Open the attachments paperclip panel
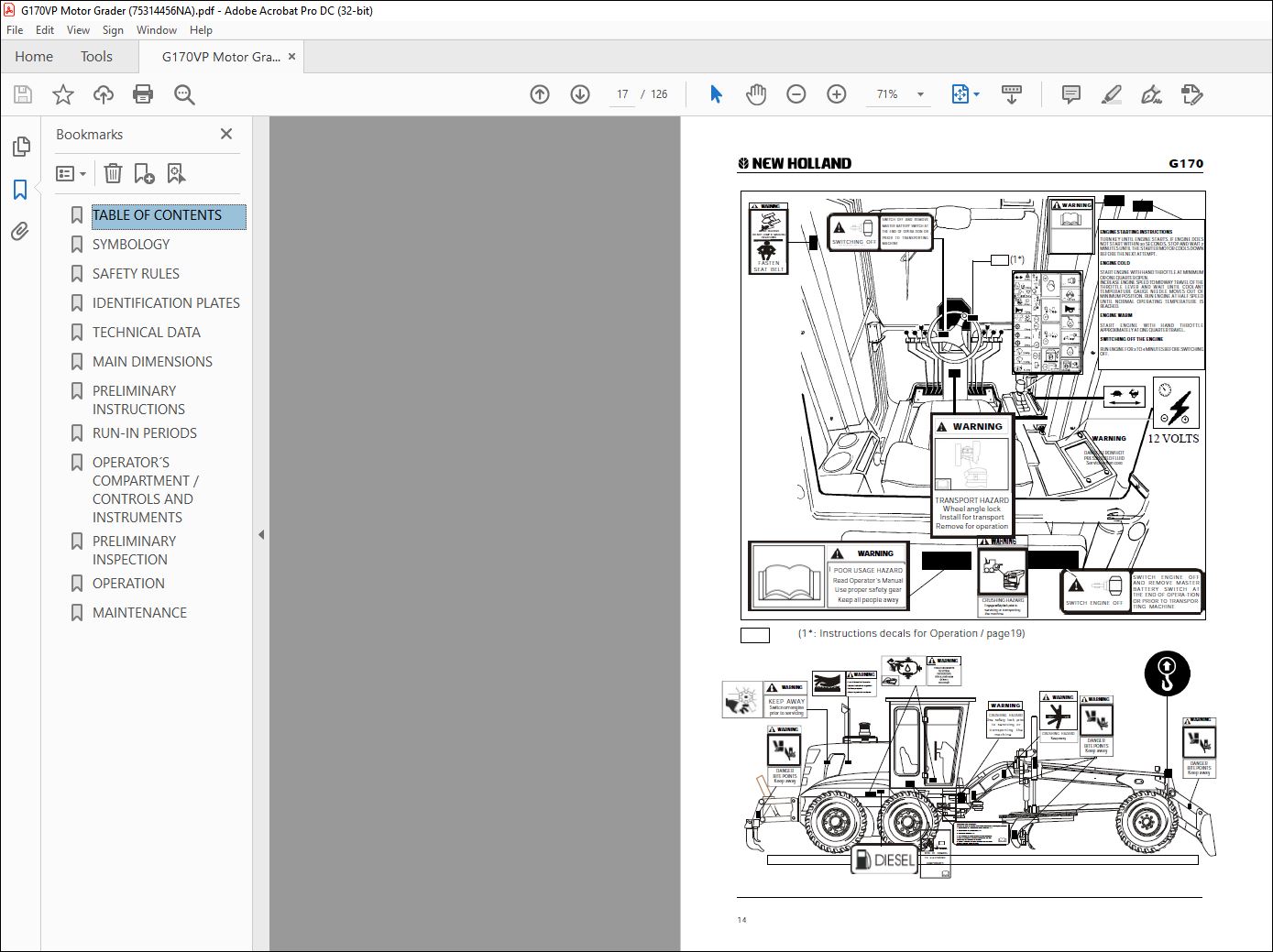The image size is (1273, 952). click(x=20, y=231)
